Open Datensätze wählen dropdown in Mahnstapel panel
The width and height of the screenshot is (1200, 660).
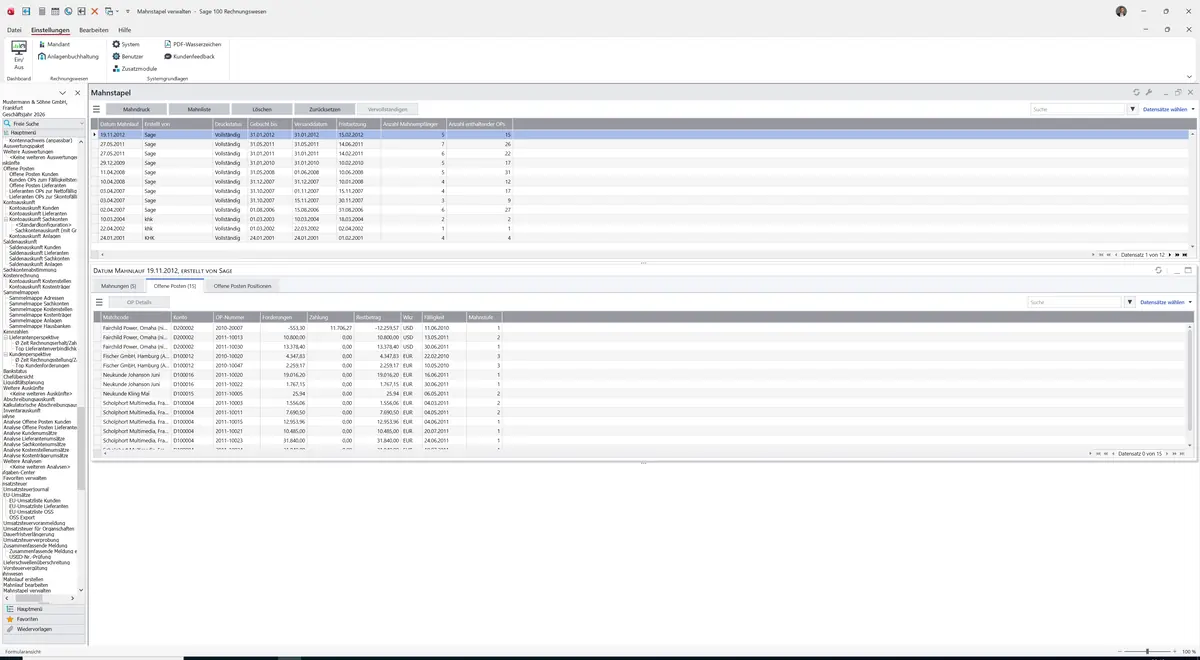click(x=1168, y=109)
